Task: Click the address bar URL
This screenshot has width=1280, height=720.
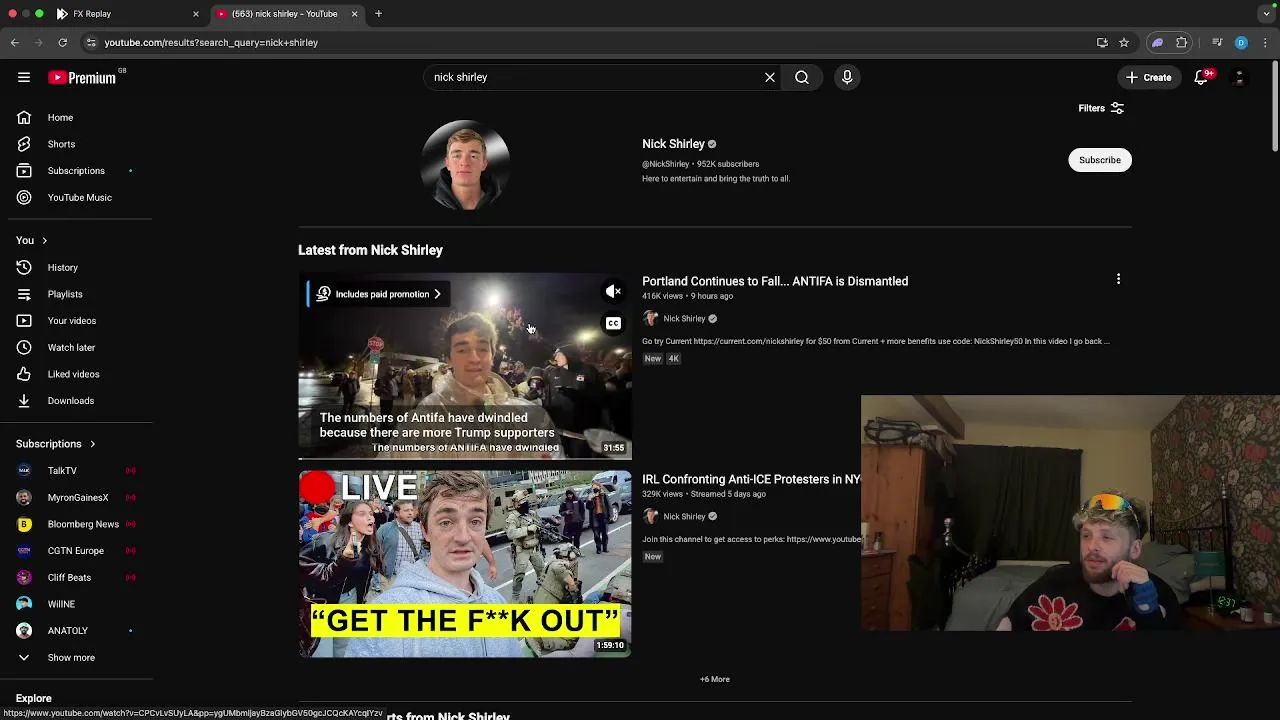Action: [211, 42]
